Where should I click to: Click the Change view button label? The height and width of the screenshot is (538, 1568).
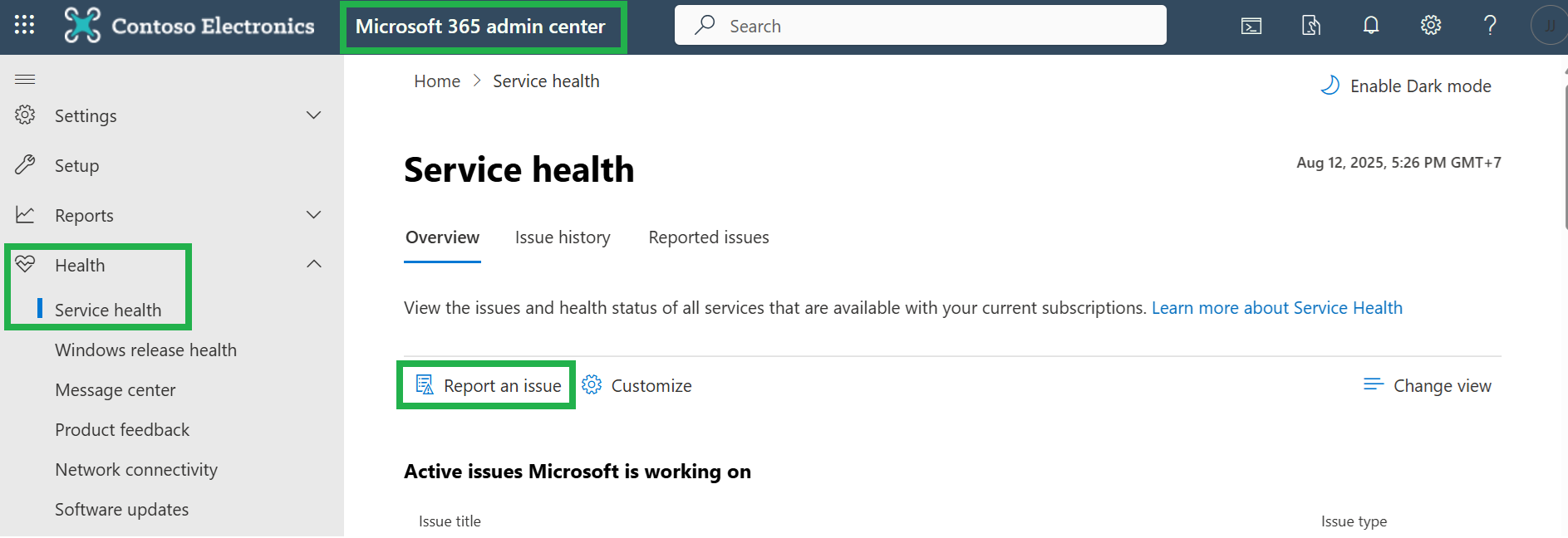1442,386
